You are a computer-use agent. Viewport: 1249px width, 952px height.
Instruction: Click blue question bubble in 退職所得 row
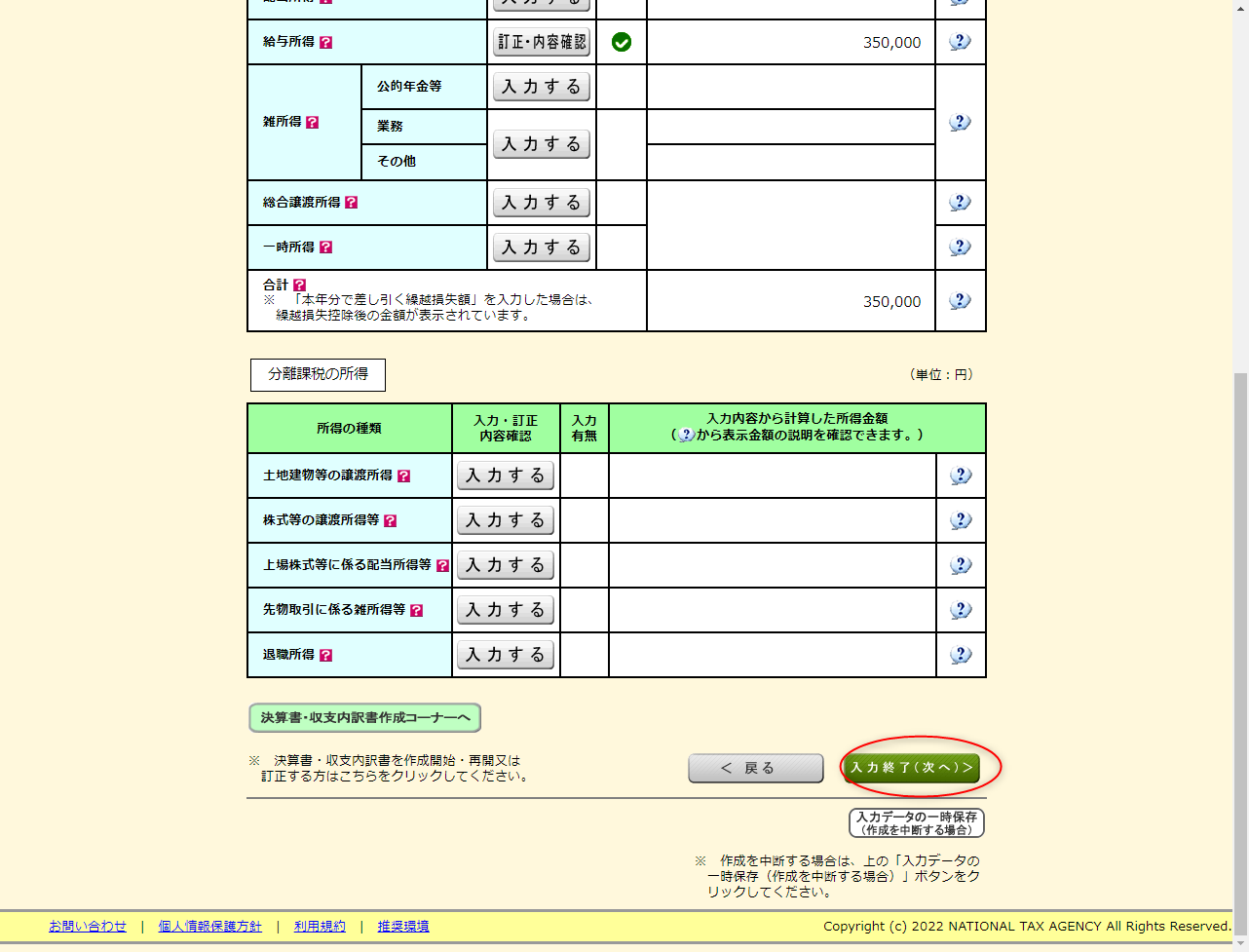tap(961, 655)
